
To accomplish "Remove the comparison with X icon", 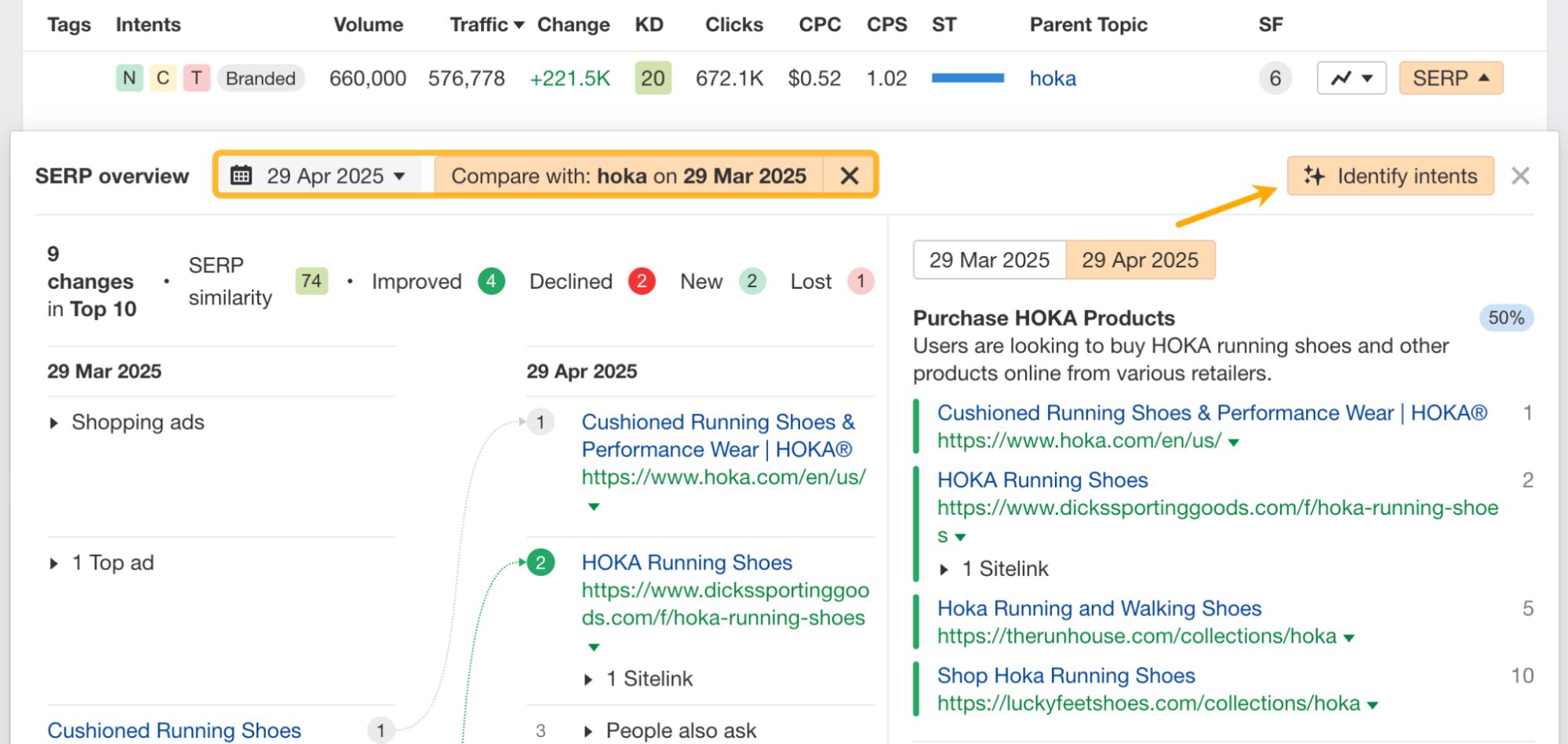I will [x=849, y=176].
